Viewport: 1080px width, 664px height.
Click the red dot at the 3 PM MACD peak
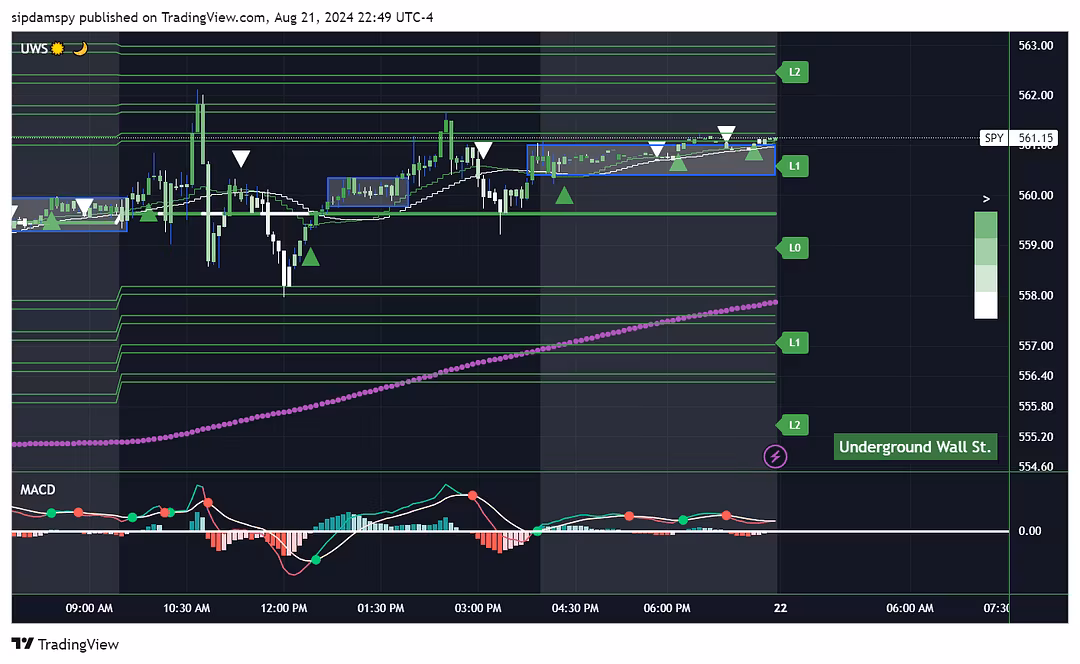(x=472, y=495)
